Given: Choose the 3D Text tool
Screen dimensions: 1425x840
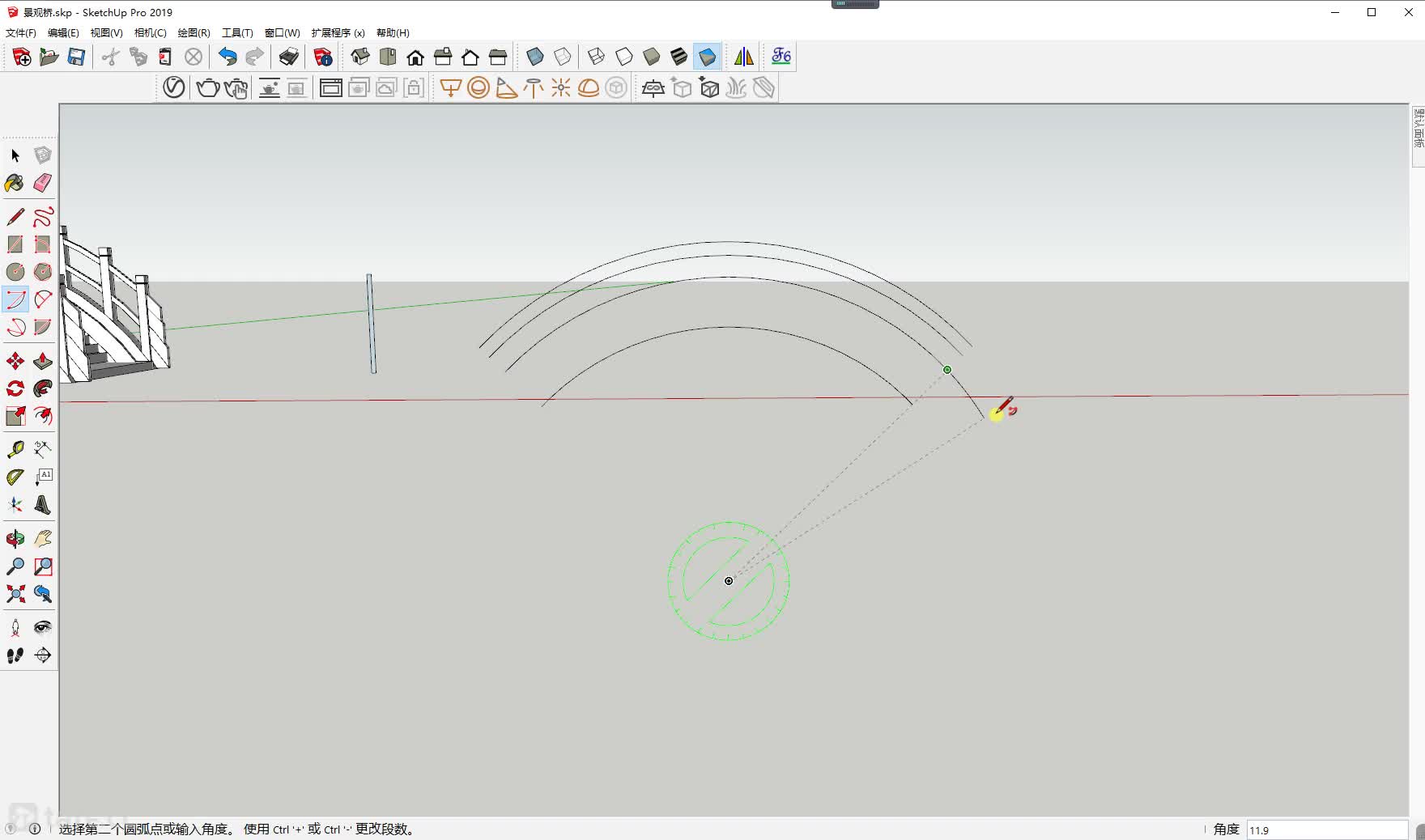Looking at the screenshot, I should [43, 505].
